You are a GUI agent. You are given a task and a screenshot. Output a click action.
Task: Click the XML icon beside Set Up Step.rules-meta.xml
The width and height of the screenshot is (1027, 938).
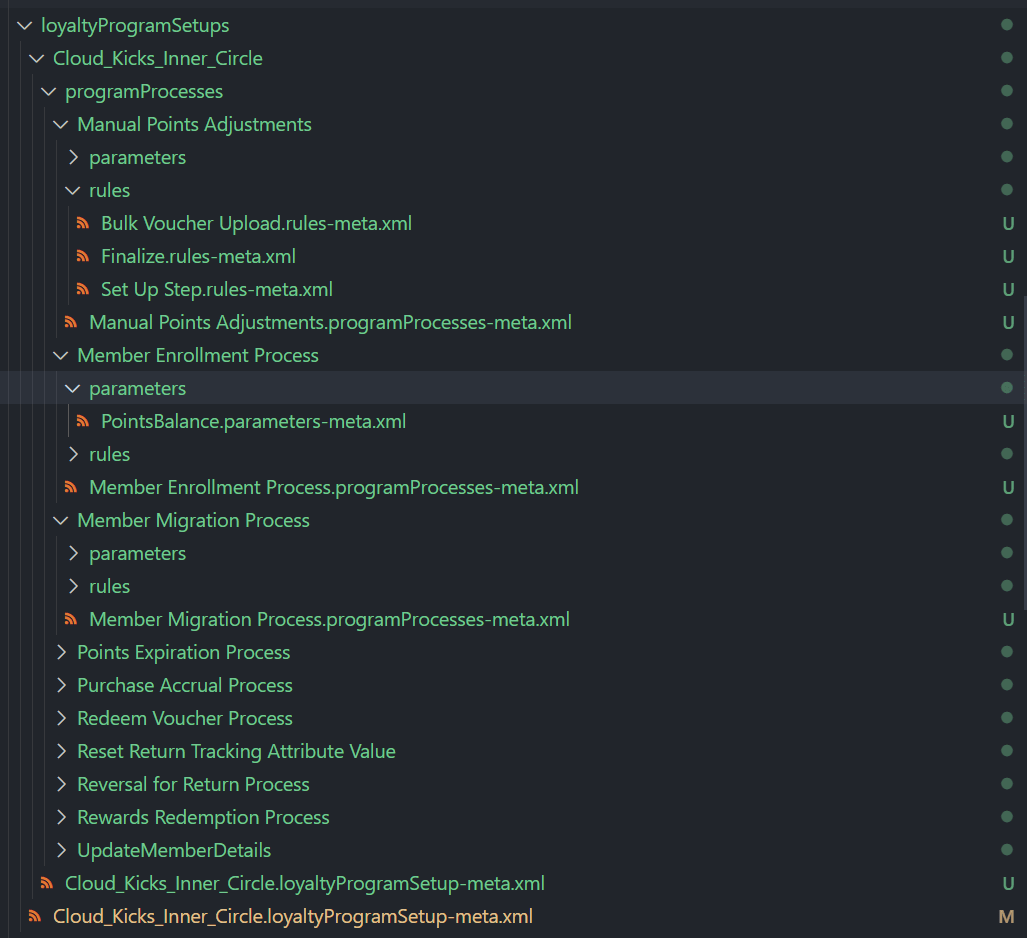pyautogui.click(x=83, y=288)
